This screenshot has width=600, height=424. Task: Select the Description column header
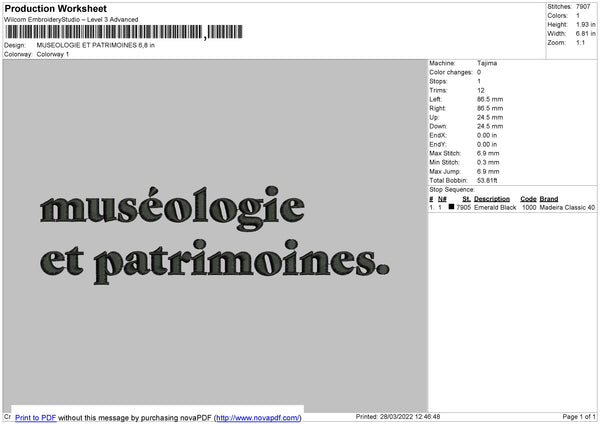[492, 199]
